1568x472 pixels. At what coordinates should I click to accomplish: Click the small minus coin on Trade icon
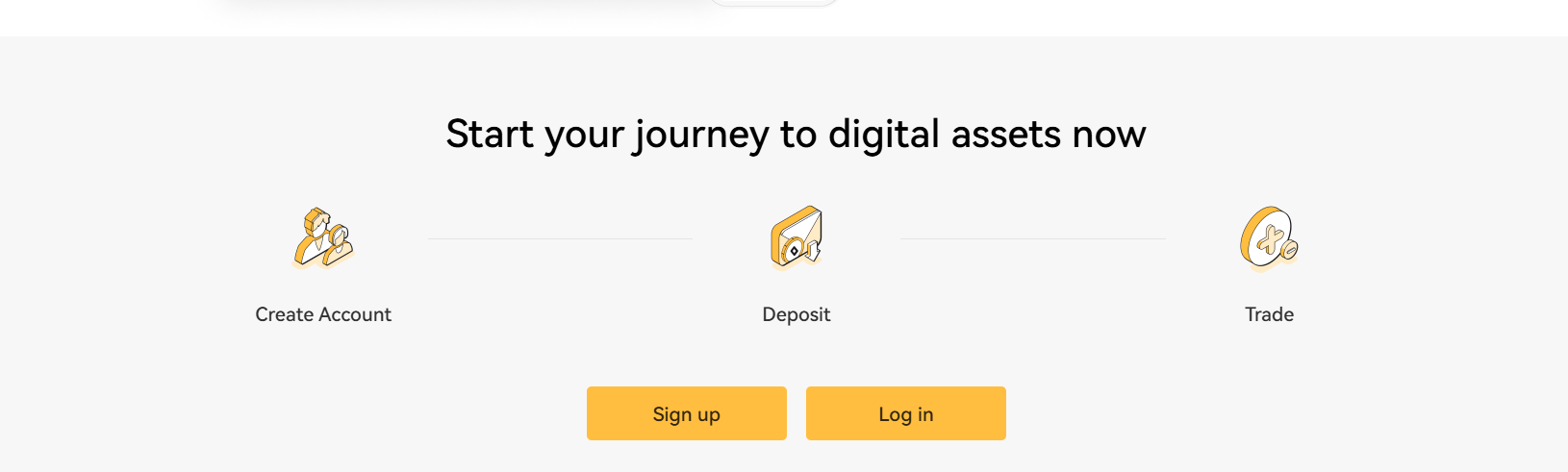tap(1290, 250)
